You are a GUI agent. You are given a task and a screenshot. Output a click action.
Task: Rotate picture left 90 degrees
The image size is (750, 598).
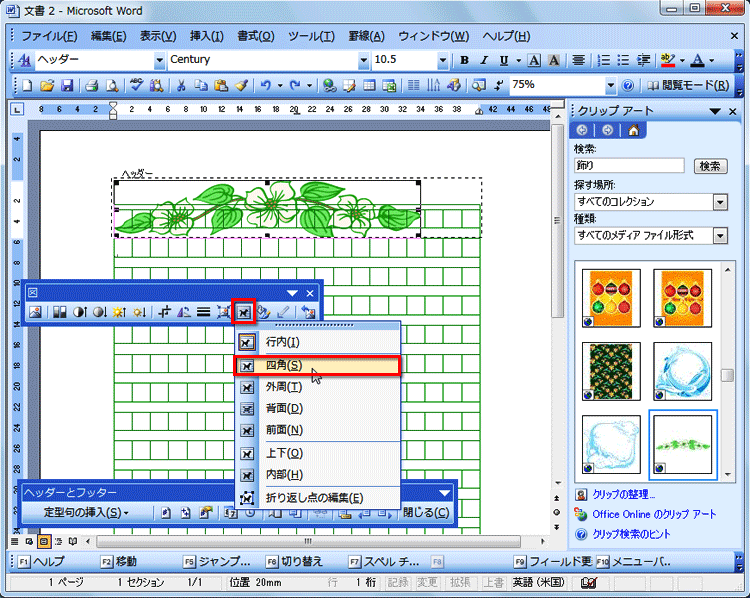tap(184, 312)
